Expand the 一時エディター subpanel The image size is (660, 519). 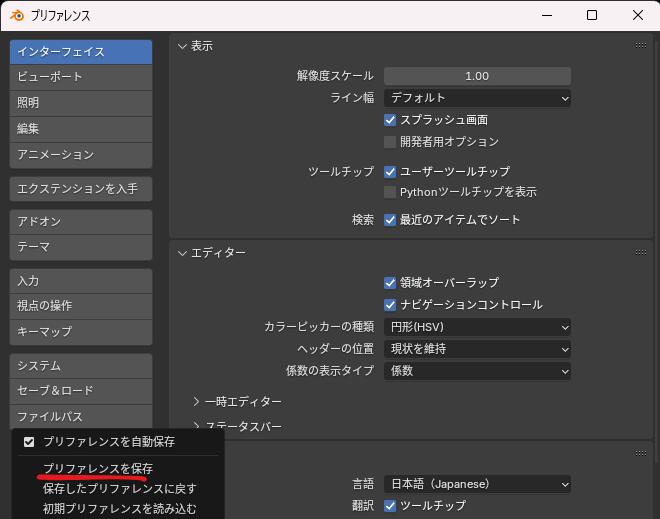196,402
